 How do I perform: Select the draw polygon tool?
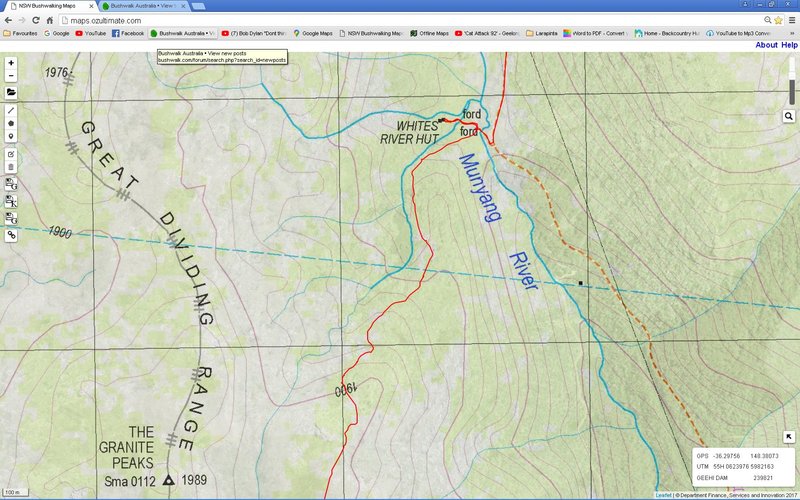(x=11, y=123)
